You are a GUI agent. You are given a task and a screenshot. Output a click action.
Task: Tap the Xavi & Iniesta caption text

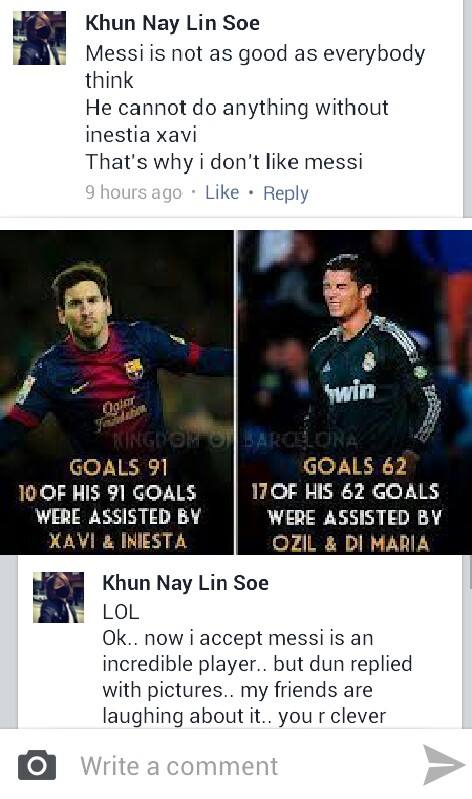[x=118, y=541]
